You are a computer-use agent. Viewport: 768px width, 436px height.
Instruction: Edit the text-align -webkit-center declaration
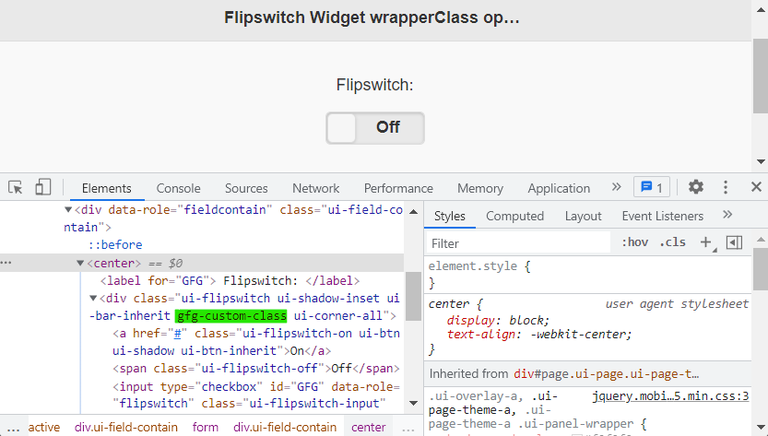click(x=539, y=334)
